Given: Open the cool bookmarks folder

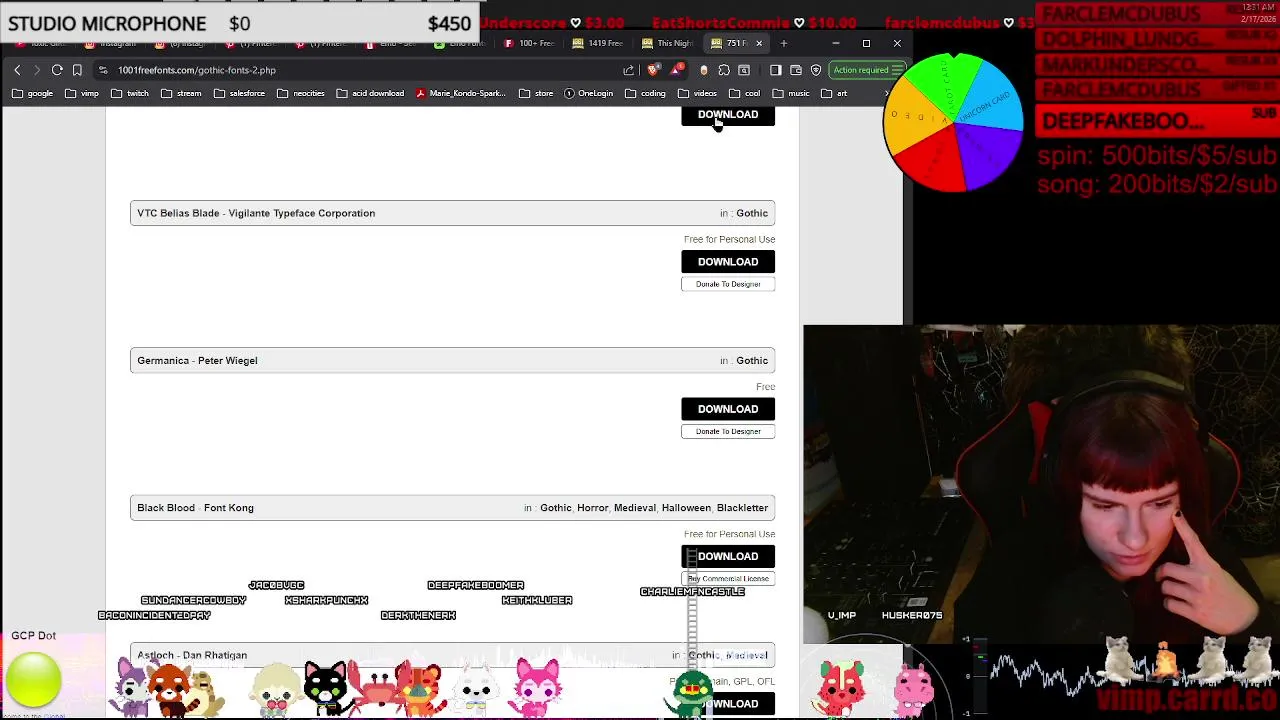Looking at the screenshot, I should pyautogui.click(x=744, y=93).
